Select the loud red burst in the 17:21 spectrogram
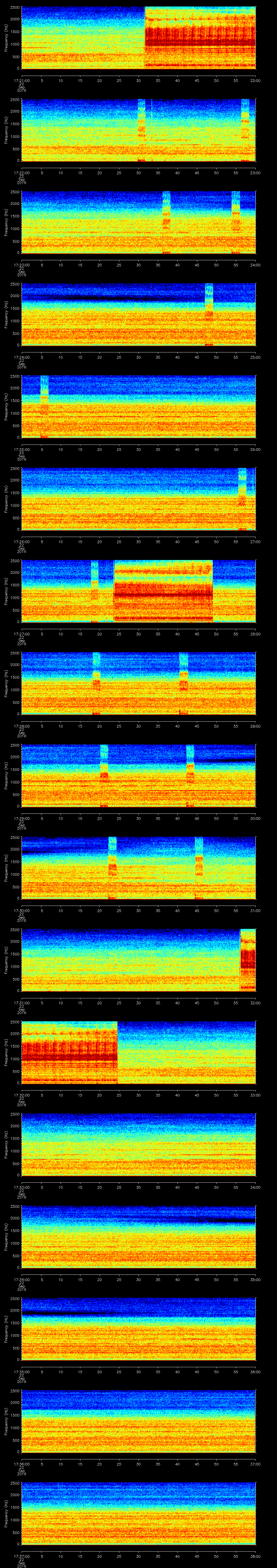The image size is (277, 1568). 200,38
